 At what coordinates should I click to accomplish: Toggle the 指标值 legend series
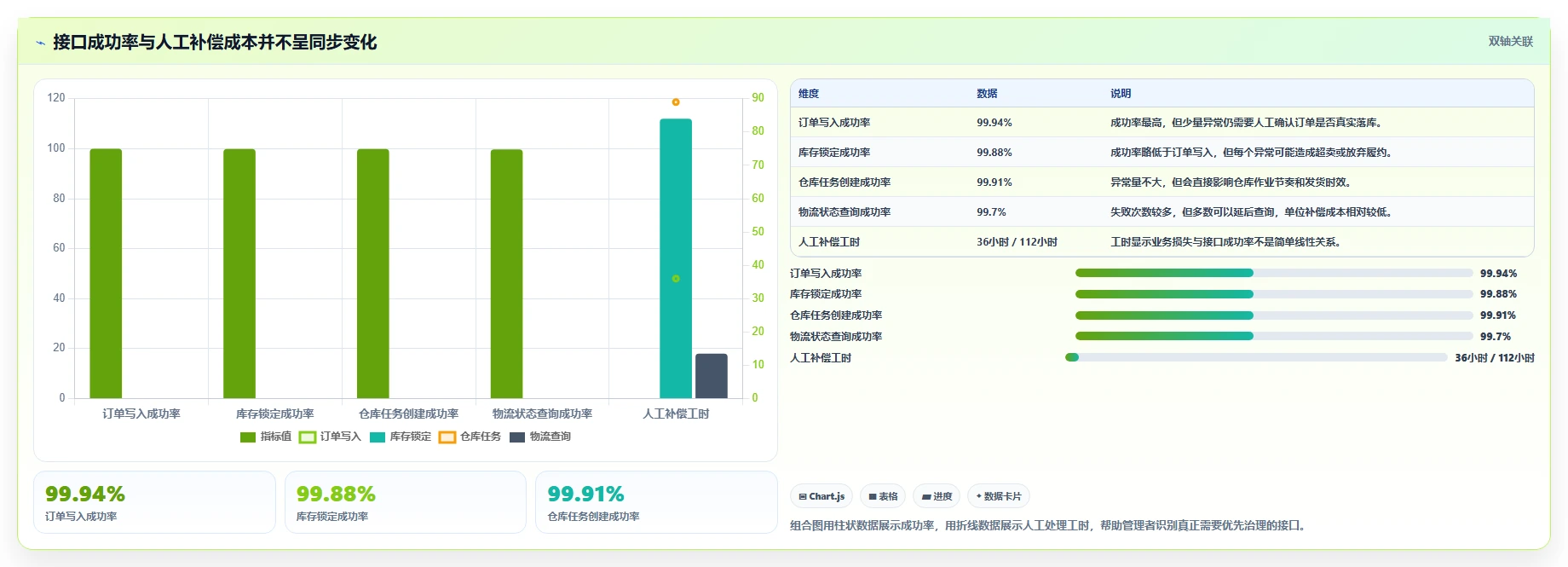coord(266,437)
